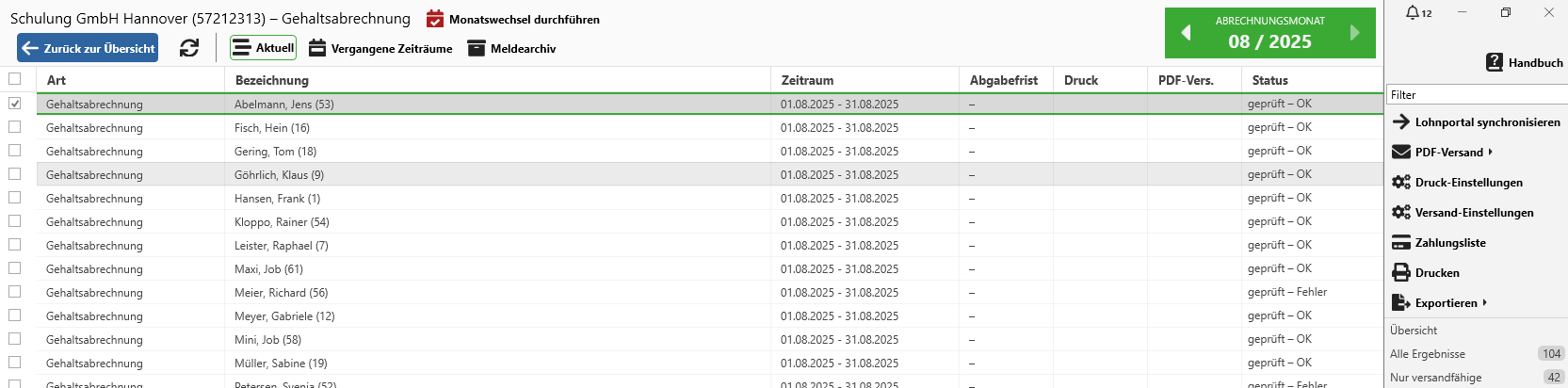Click into the Filter input field
The width and height of the screenshot is (1568, 388).
click(x=1477, y=94)
